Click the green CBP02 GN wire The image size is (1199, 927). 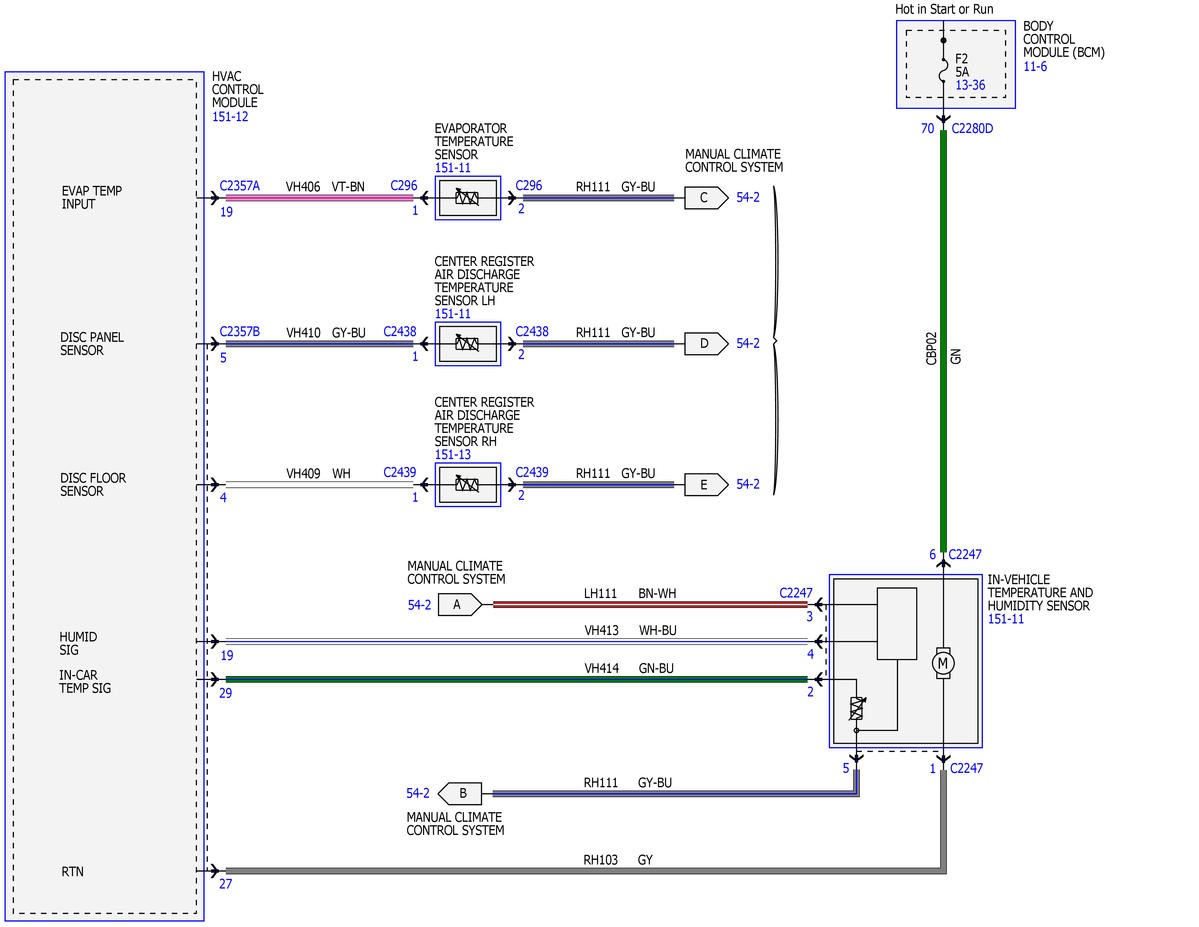943,340
